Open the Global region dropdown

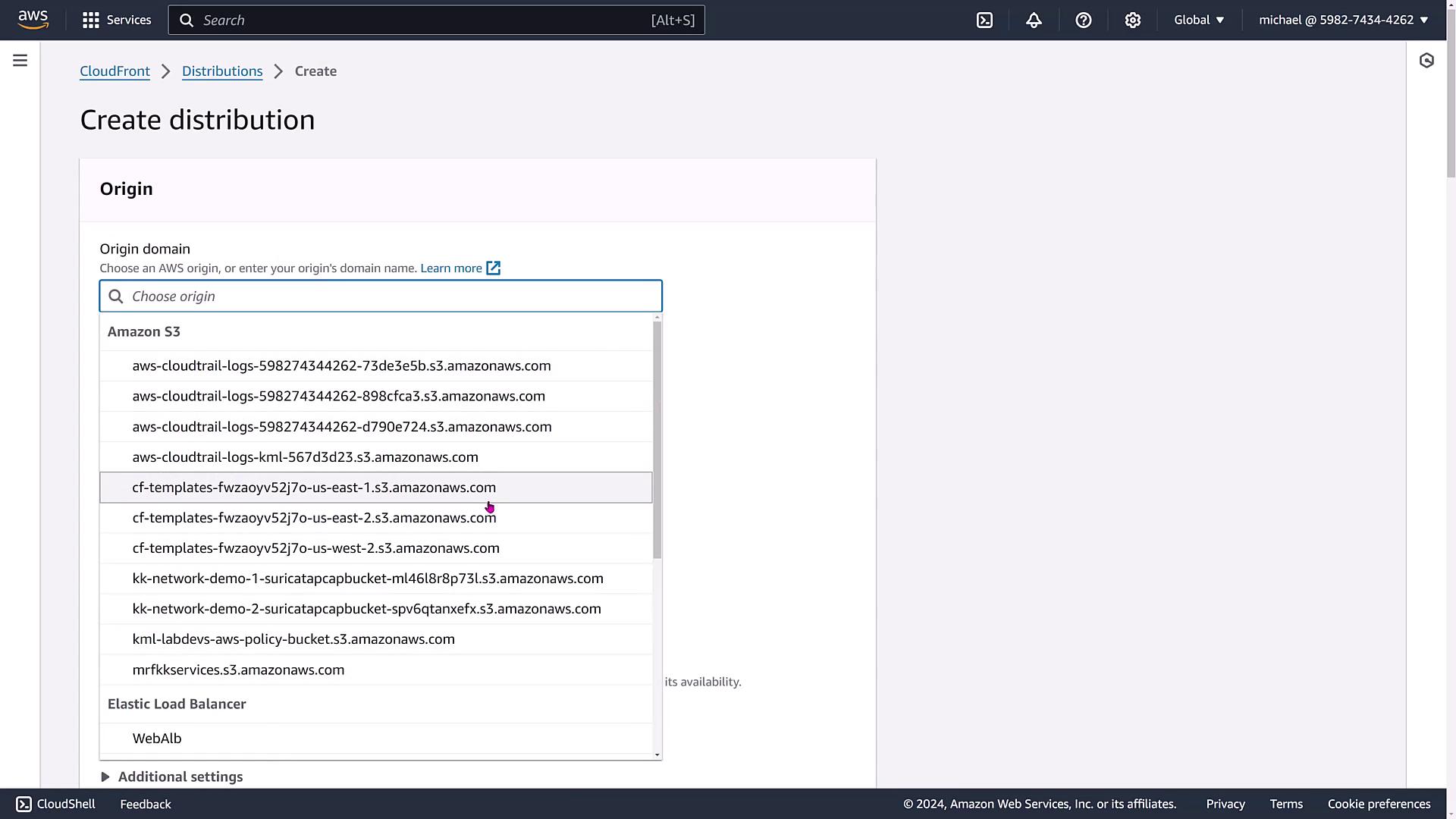click(x=1199, y=20)
